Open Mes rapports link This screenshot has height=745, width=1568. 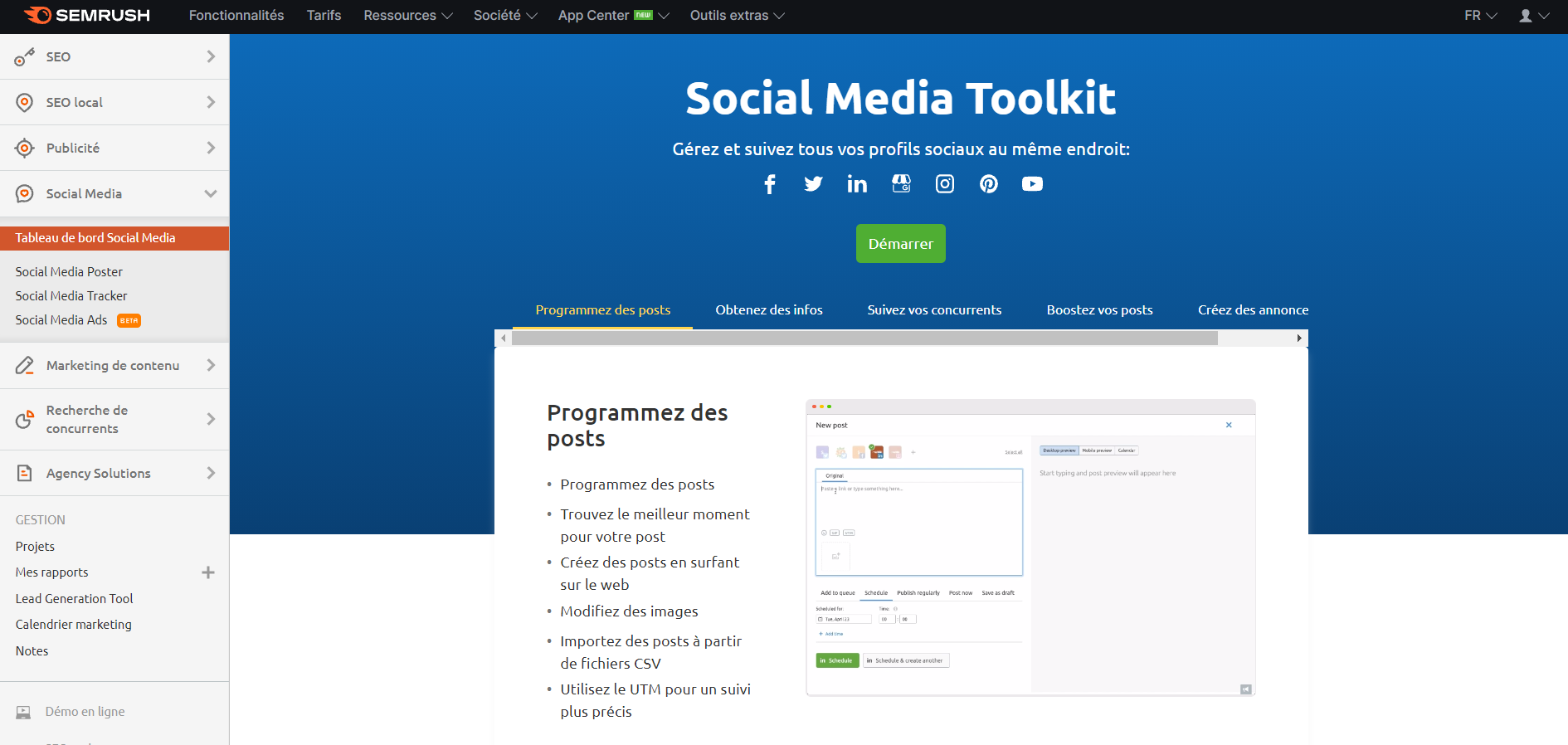click(x=51, y=572)
